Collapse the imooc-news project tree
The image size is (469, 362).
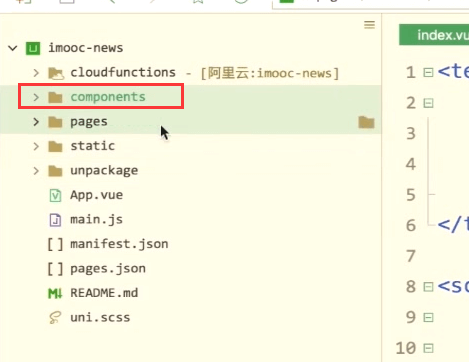[x=13, y=48]
